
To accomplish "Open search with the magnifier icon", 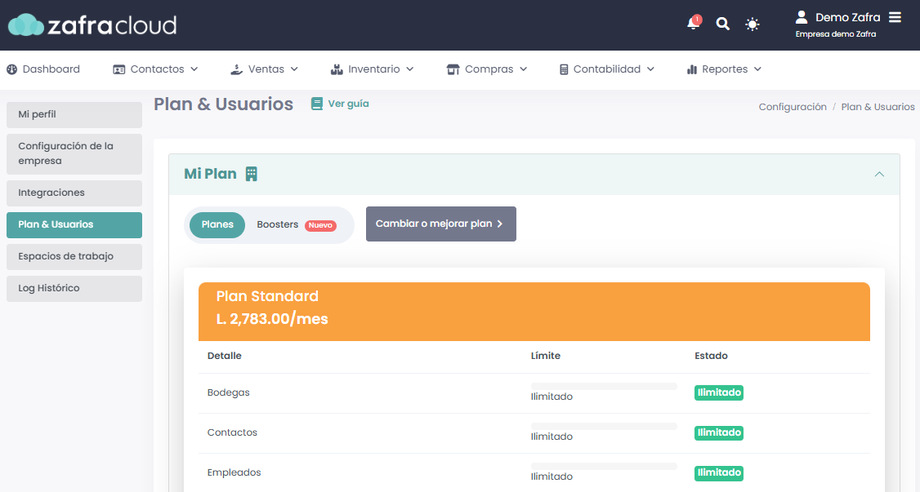I will 723,23.
